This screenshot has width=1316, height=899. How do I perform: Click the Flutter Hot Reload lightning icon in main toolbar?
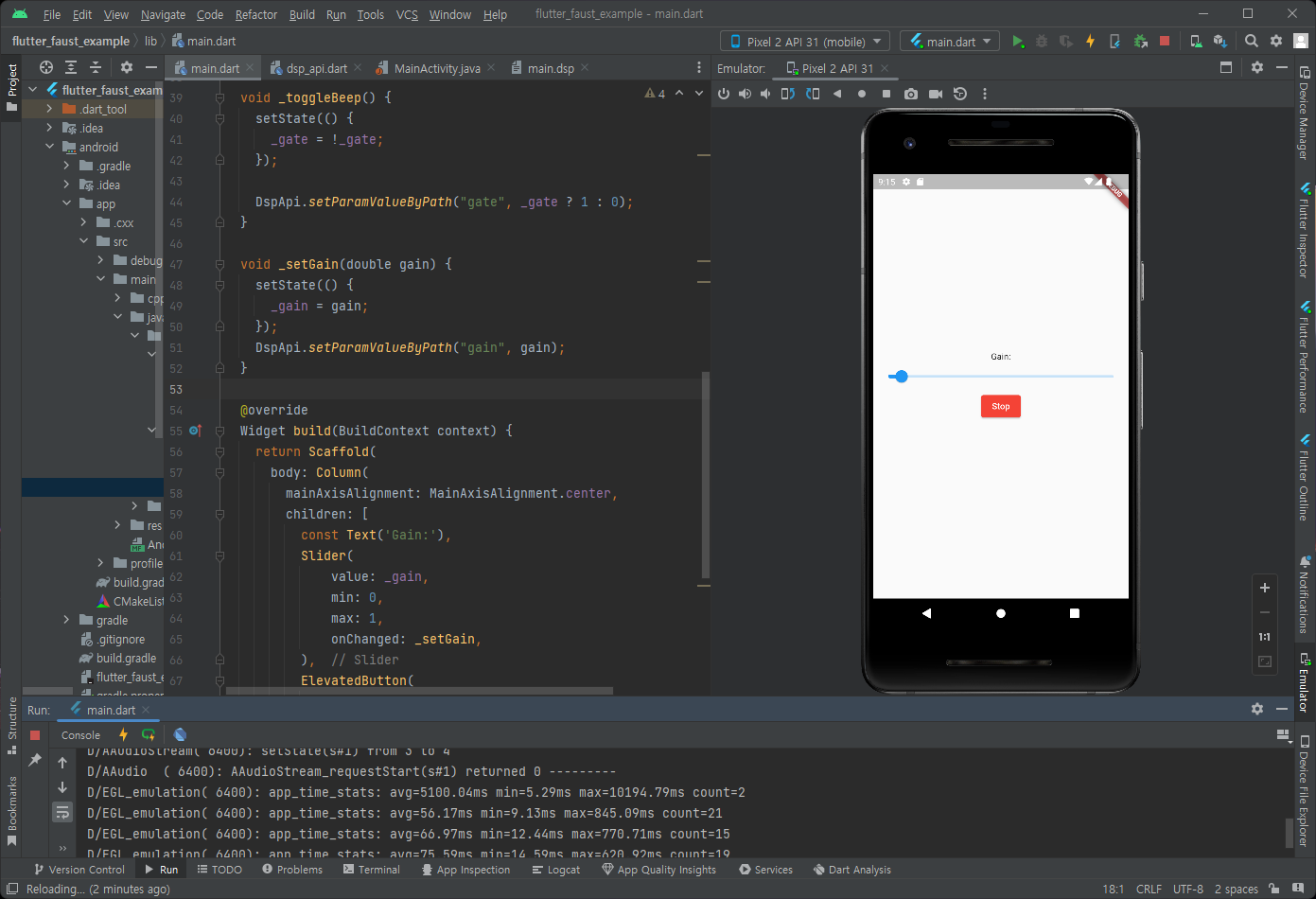(x=1090, y=41)
